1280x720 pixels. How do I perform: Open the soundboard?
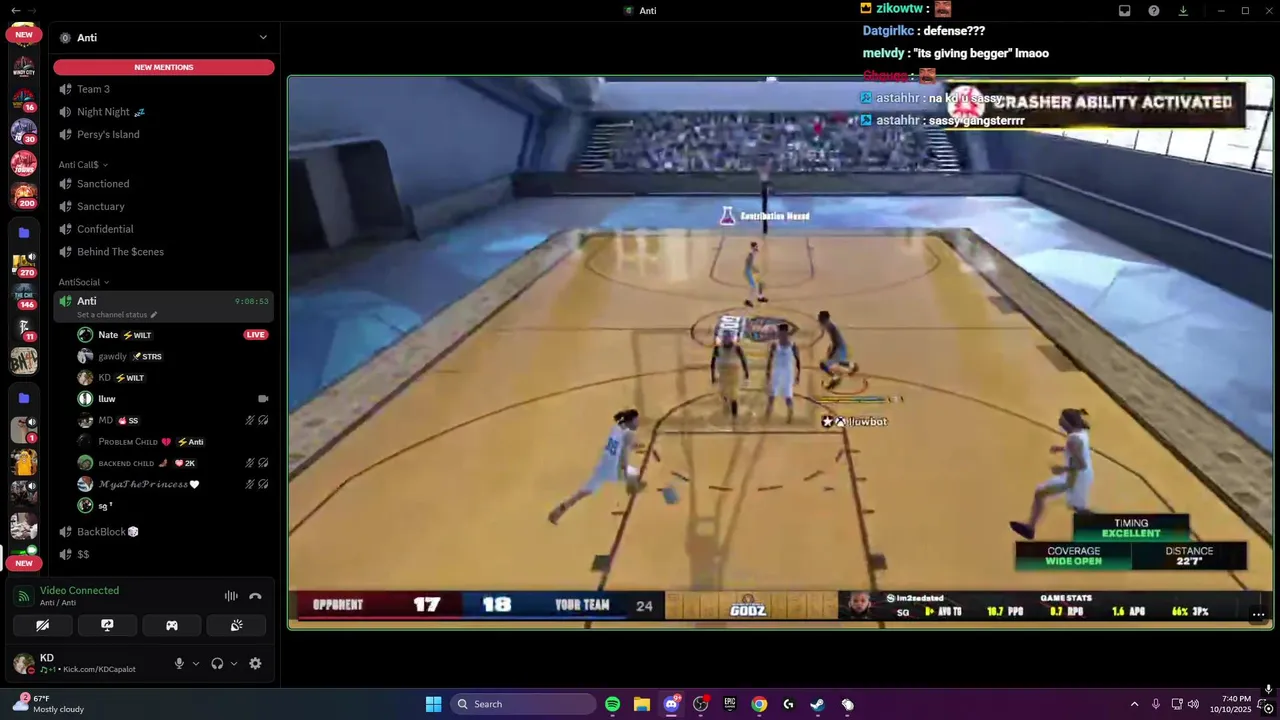(236, 625)
